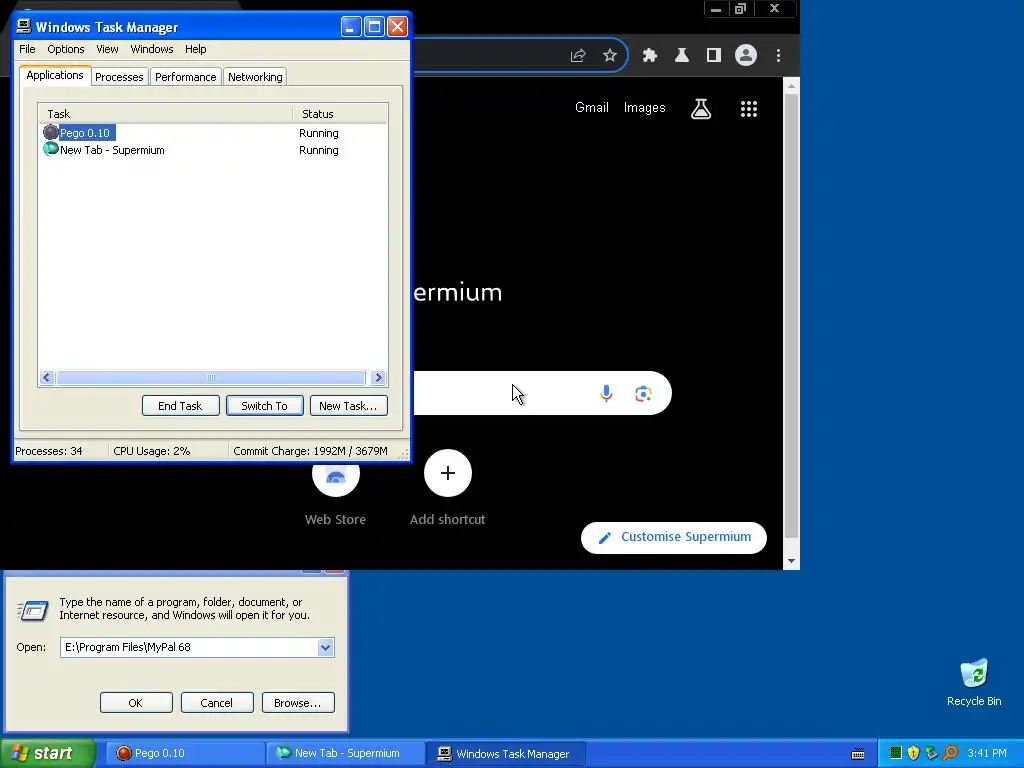Click the Switch To button
The height and width of the screenshot is (768, 1024).
(x=264, y=406)
